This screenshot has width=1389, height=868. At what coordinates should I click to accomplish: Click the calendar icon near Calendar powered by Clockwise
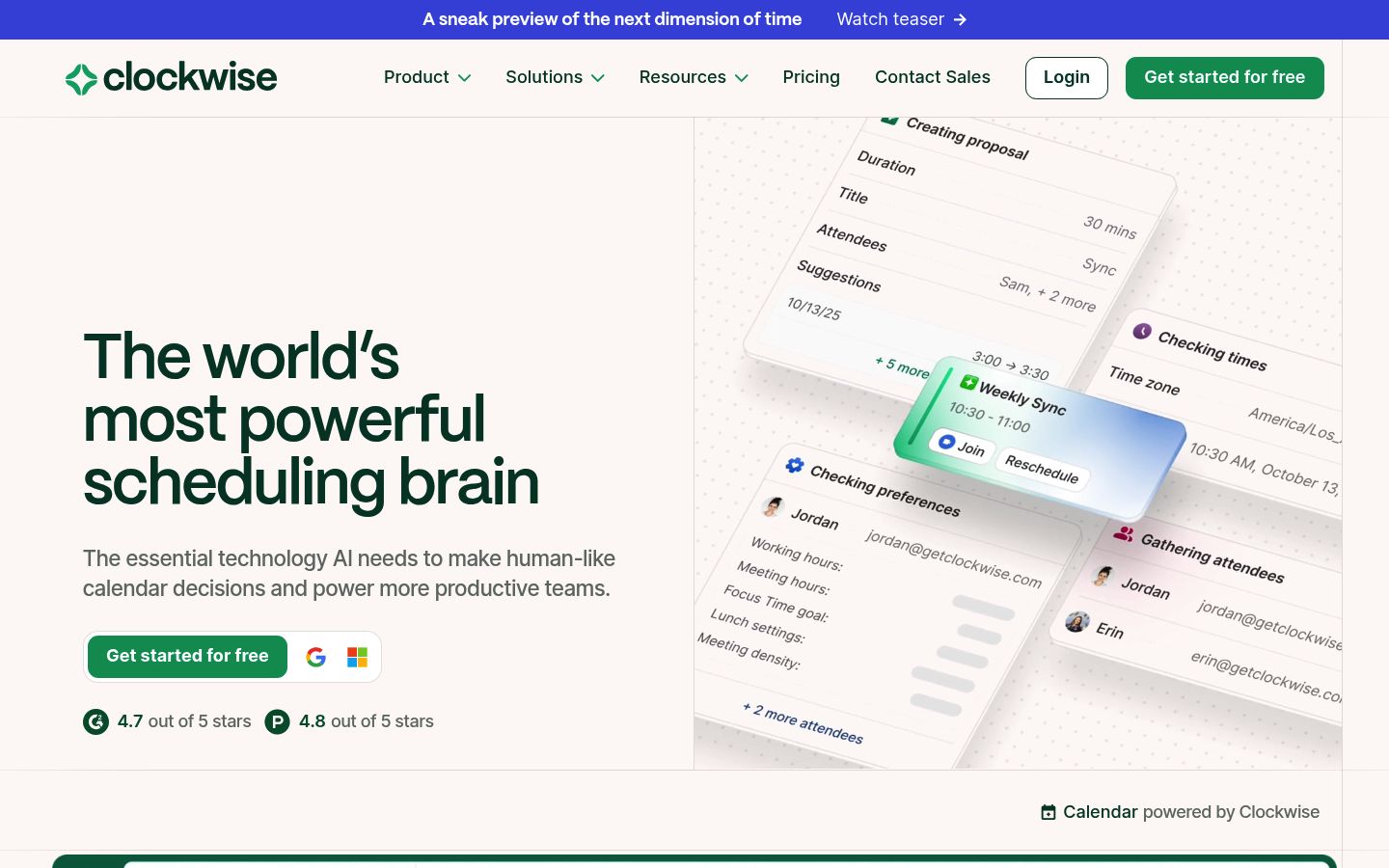1049,812
